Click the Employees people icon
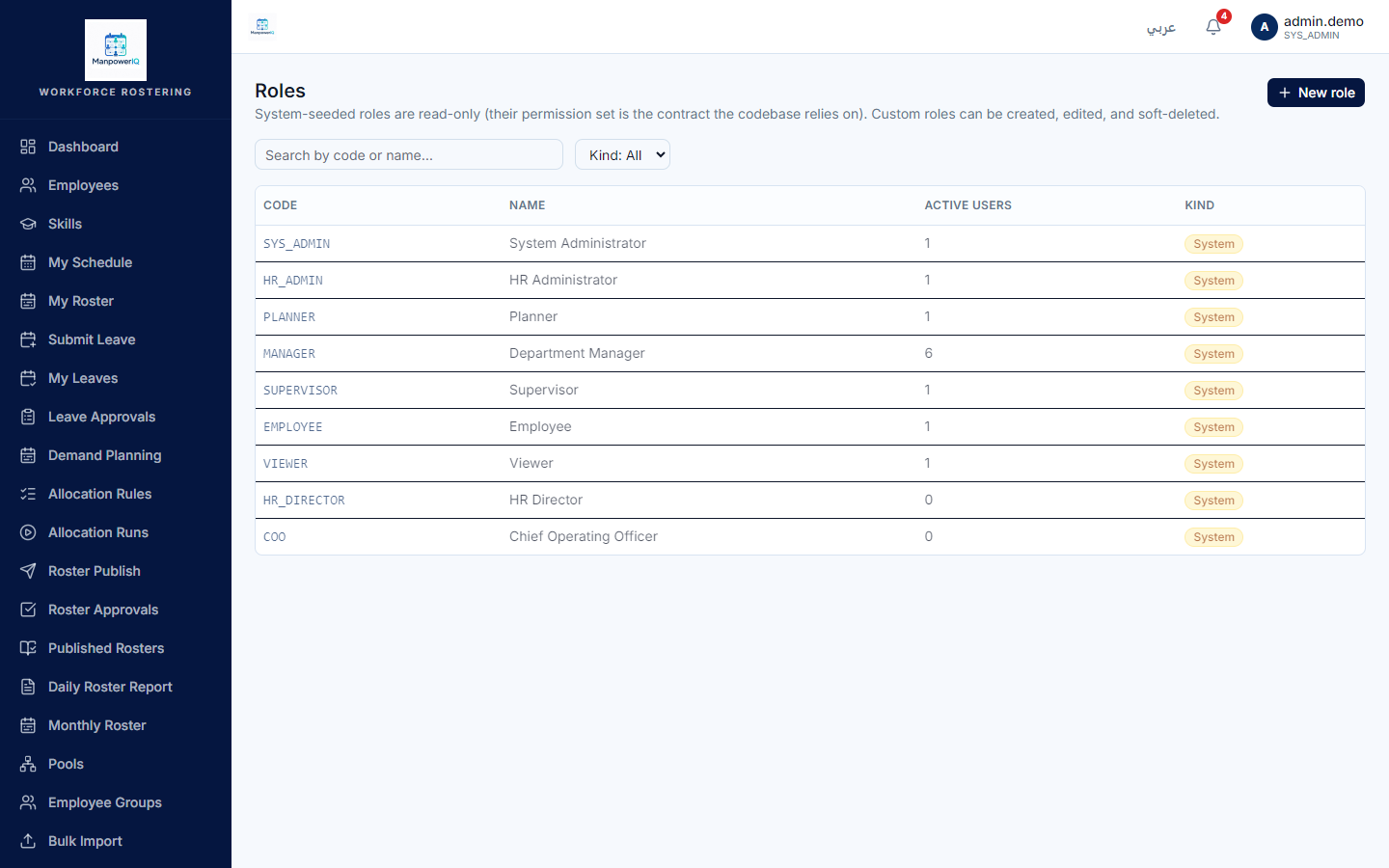1389x868 pixels. pos(28,185)
